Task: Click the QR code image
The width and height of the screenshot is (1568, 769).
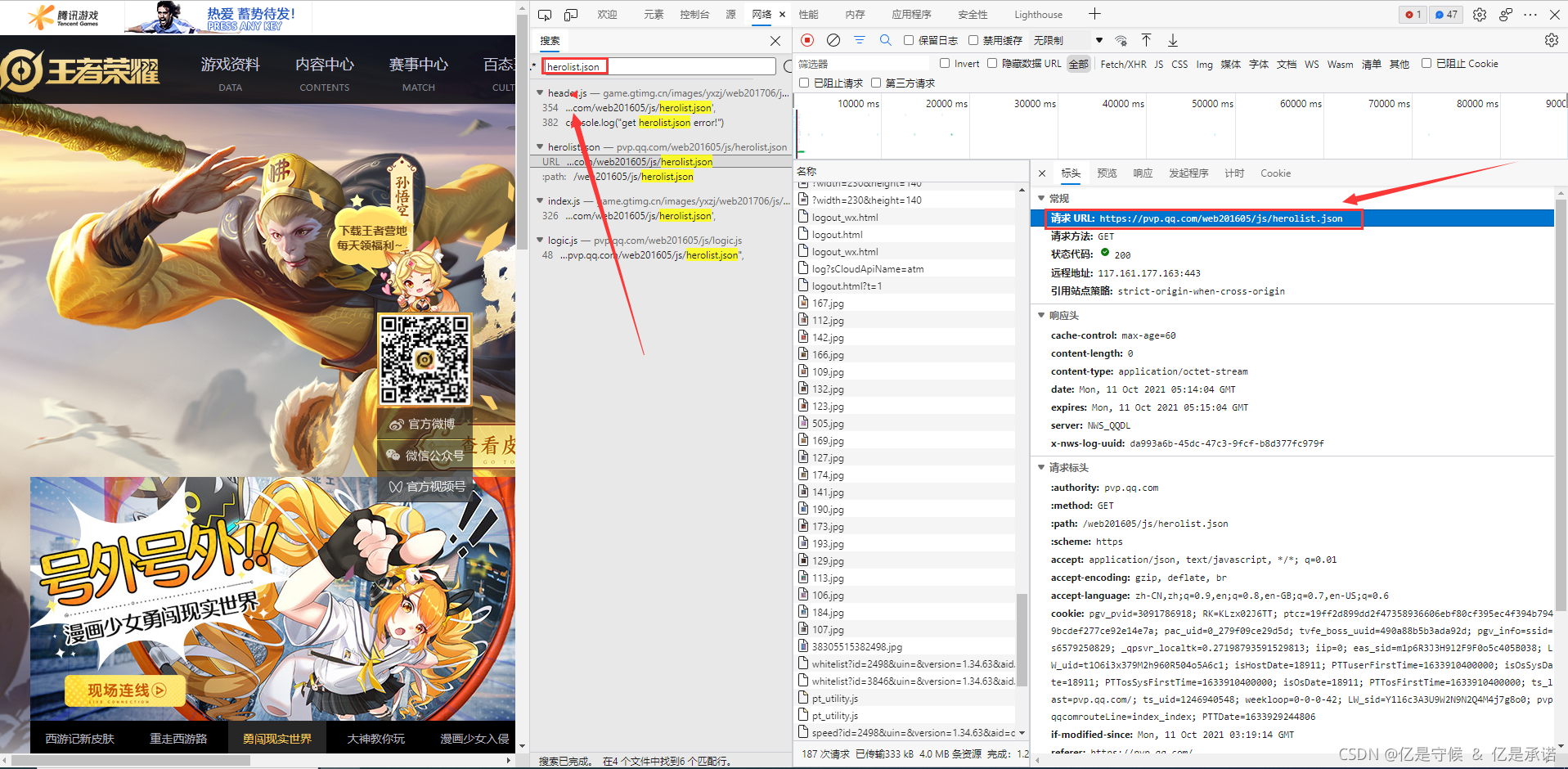Action: [425, 359]
